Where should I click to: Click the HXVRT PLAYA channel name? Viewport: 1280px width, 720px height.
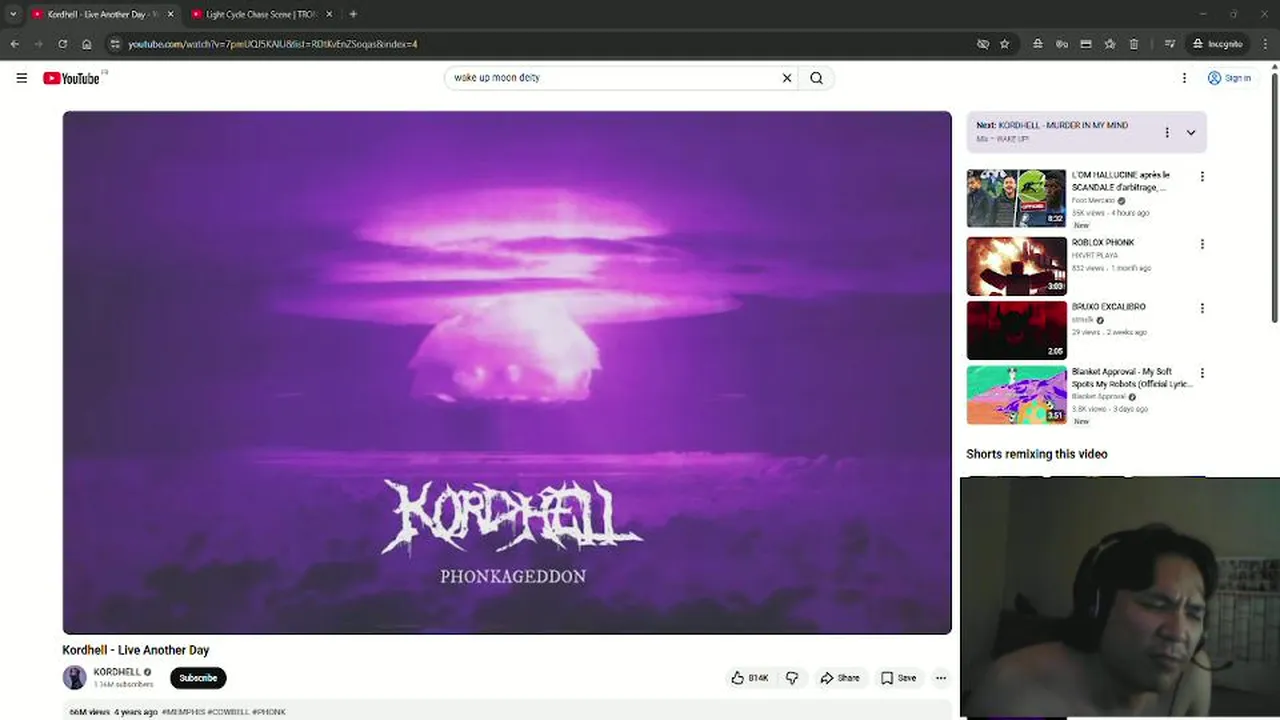[1095, 255]
